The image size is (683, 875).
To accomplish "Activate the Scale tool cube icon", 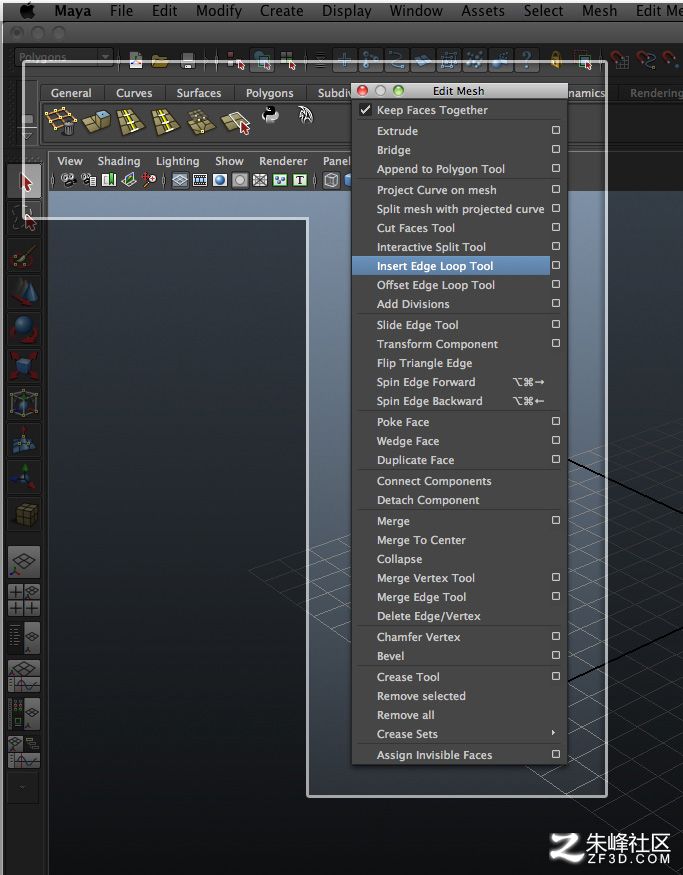I will click(x=24, y=366).
